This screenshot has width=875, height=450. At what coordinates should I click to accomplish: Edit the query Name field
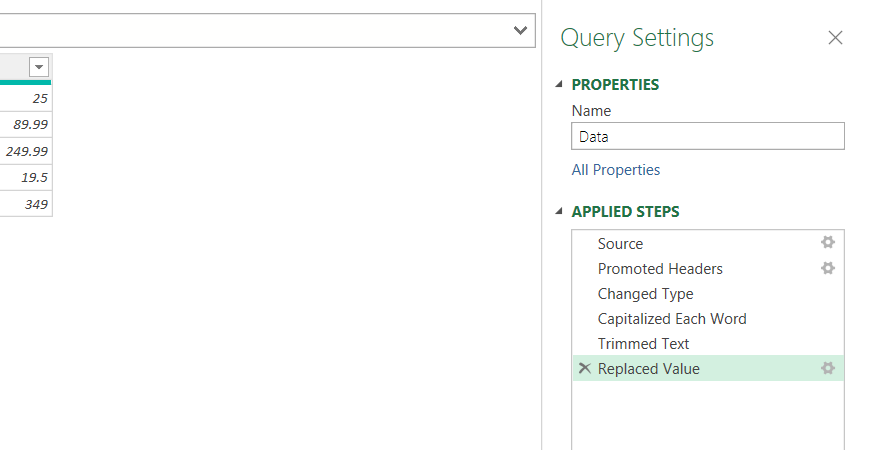708,136
